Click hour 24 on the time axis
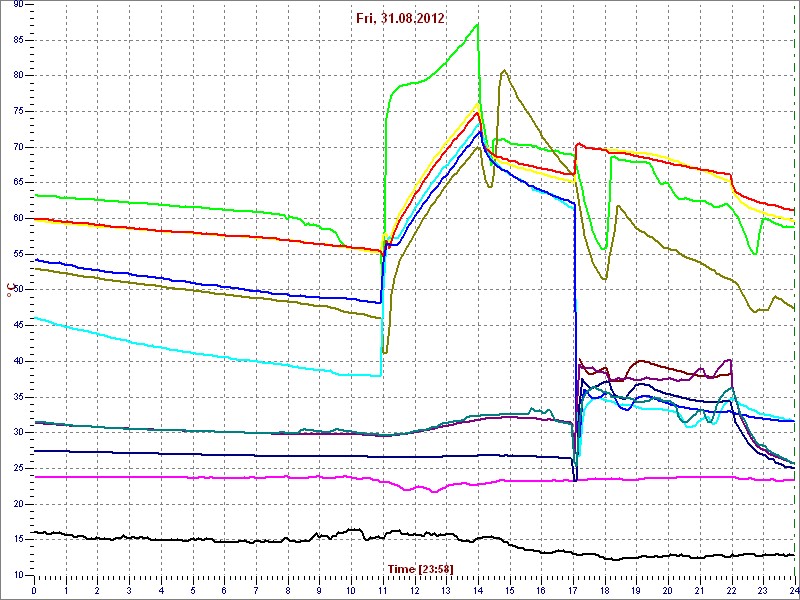 point(794,590)
